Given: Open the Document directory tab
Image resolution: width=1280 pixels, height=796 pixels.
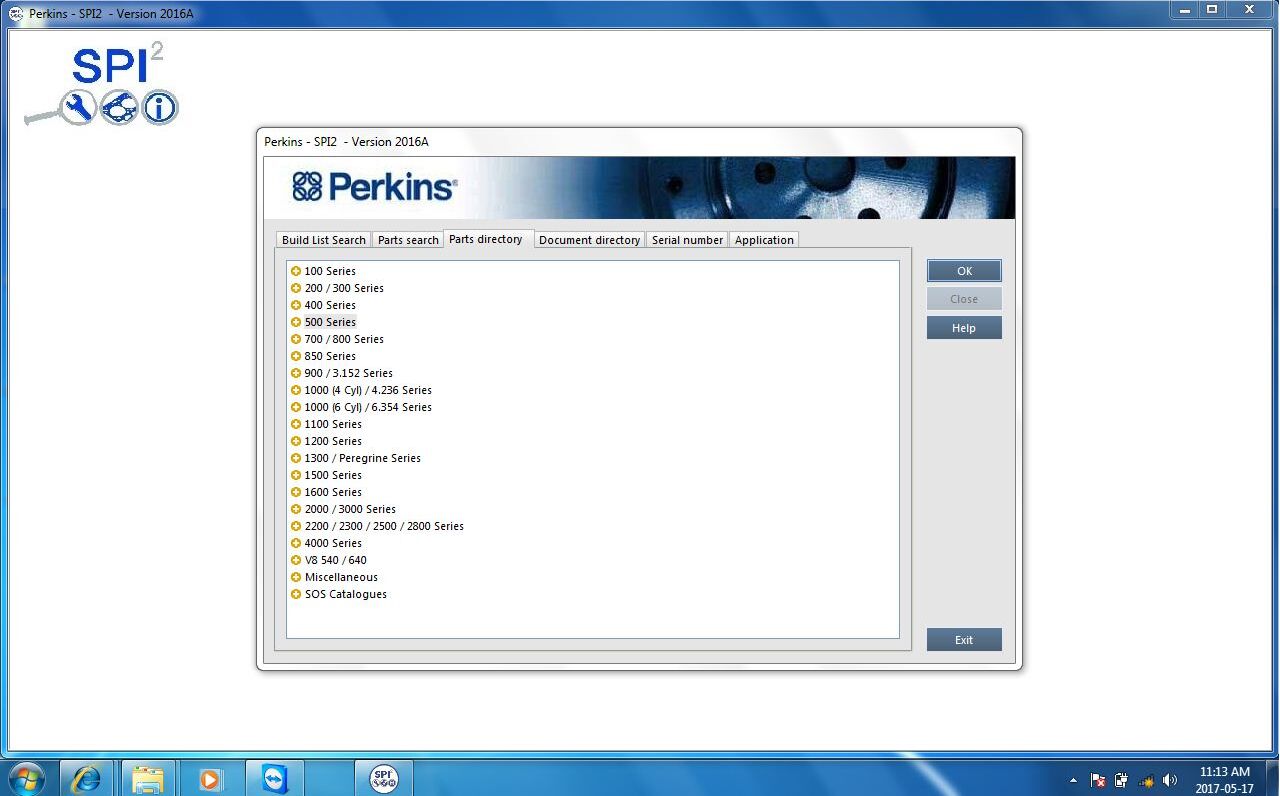Looking at the screenshot, I should pos(589,240).
